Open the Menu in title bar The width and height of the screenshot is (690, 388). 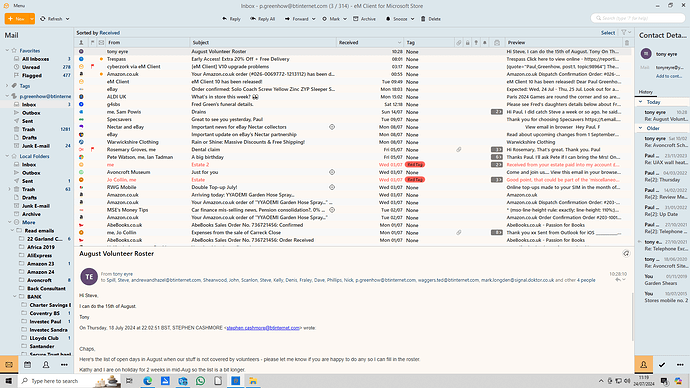point(15,6)
